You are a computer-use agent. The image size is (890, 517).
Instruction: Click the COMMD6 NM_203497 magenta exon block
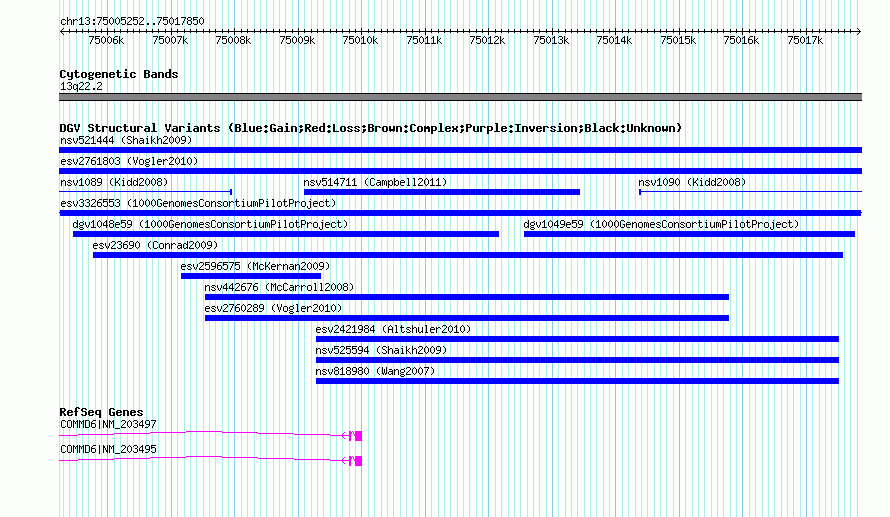[x=358, y=436]
